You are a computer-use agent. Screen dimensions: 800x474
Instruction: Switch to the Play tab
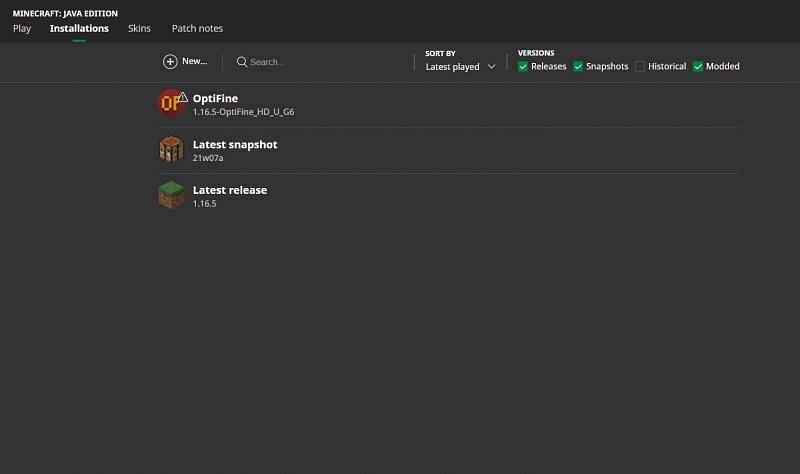pyautogui.click(x=22, y=29)
